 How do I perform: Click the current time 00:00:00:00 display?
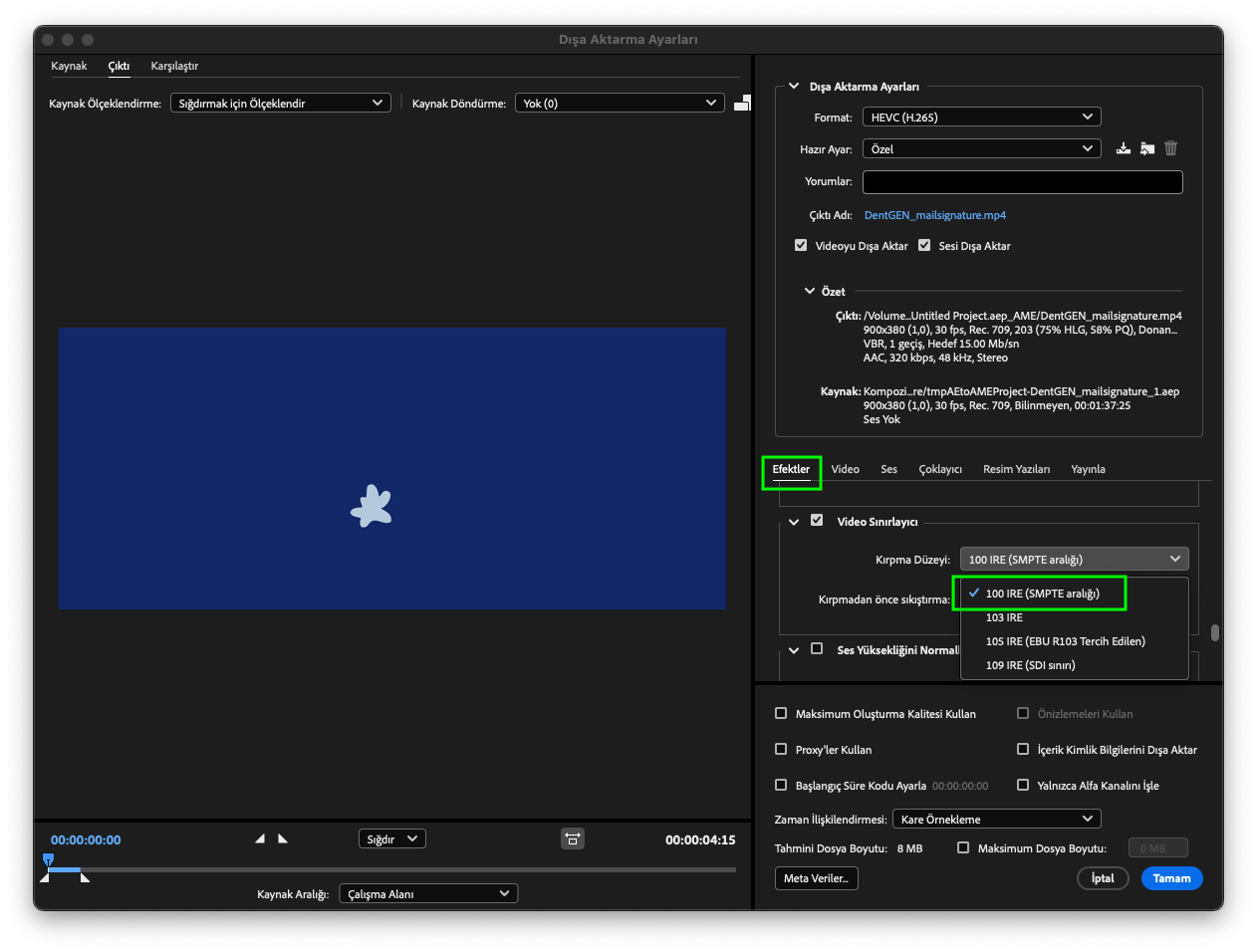(86, 839)
